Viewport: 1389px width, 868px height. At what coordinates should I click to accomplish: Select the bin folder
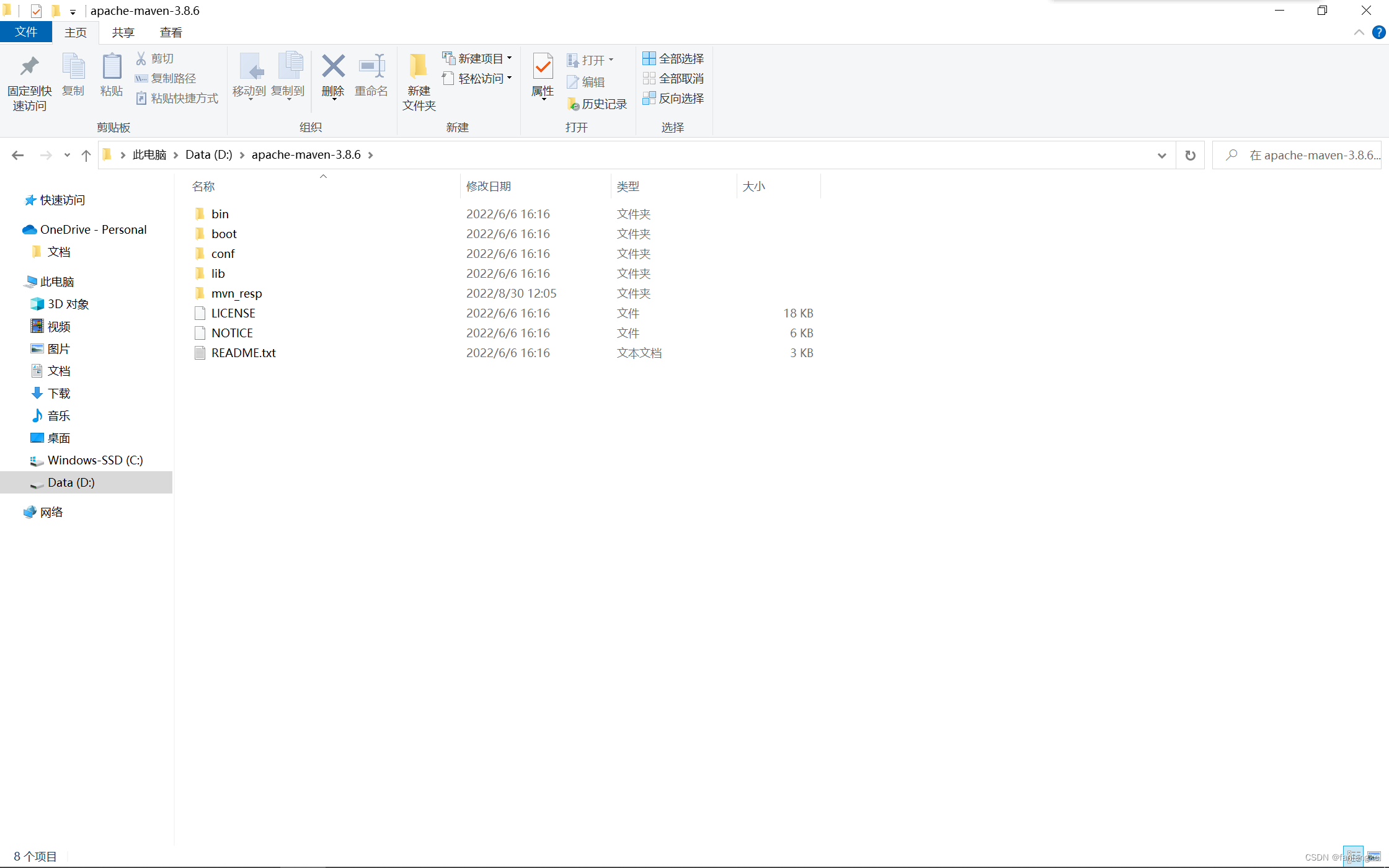point(220,214)
